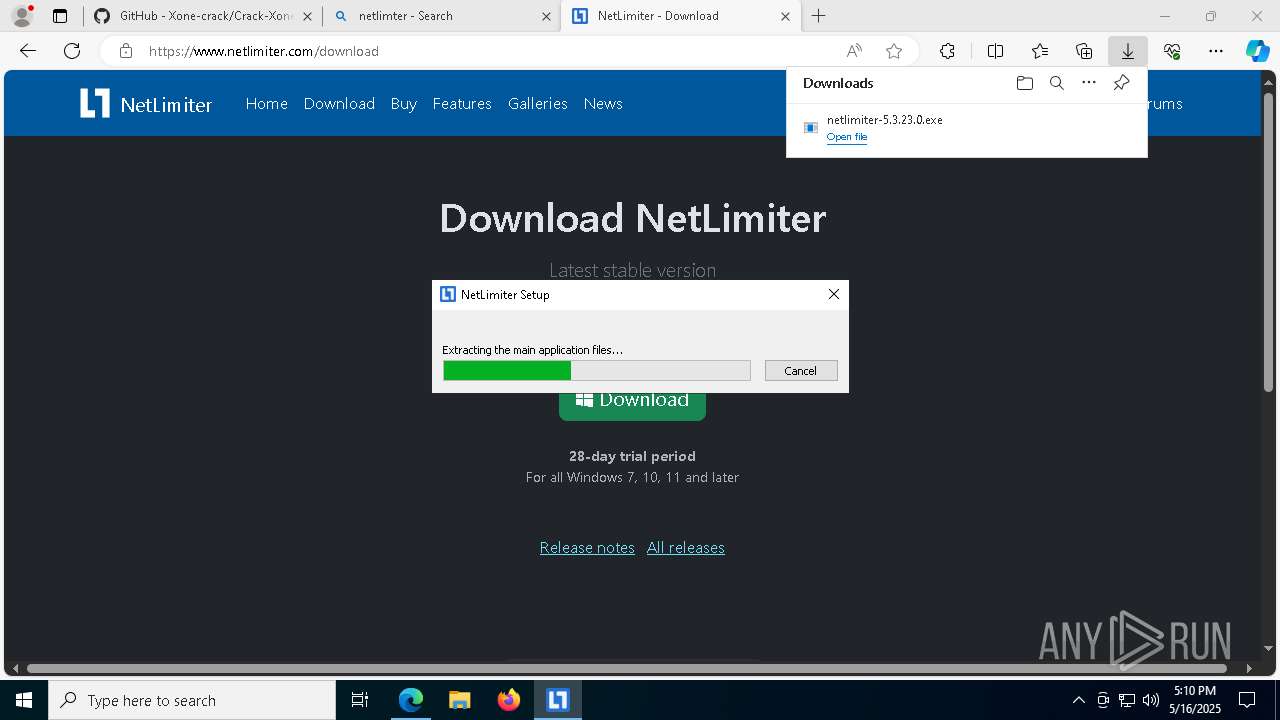Select NetLimiter Setup taskbar icon
1280x720 pixels.
coord(557,700)
